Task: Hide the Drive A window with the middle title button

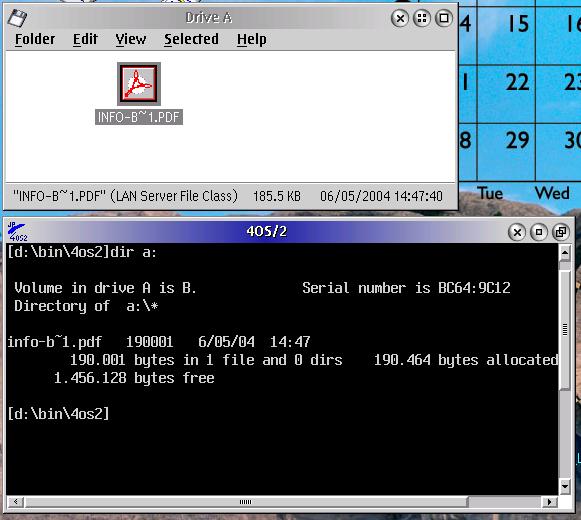Action: pyautogui.click(x=422, y=18)
